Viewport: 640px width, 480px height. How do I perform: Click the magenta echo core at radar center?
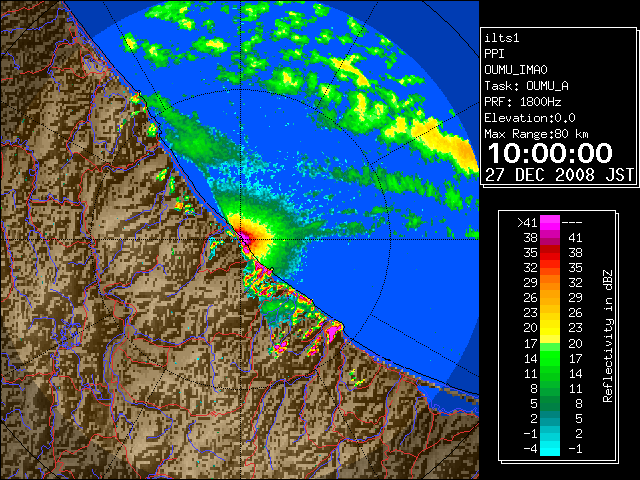point(247,238)
